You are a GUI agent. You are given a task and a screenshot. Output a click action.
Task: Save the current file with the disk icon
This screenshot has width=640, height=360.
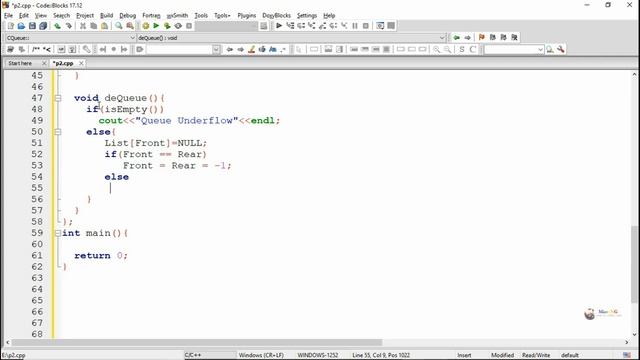(x=32, y=26)
